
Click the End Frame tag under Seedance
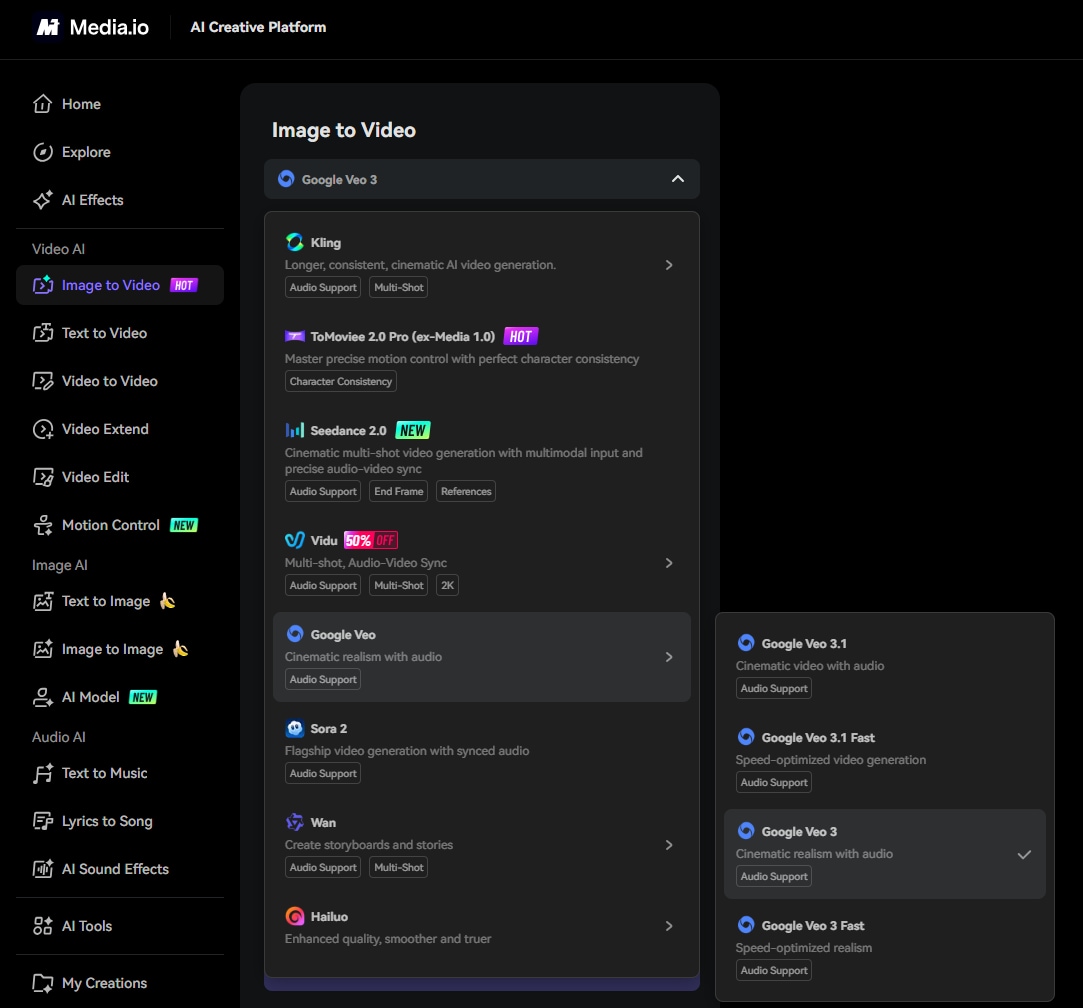coord(399,491)
